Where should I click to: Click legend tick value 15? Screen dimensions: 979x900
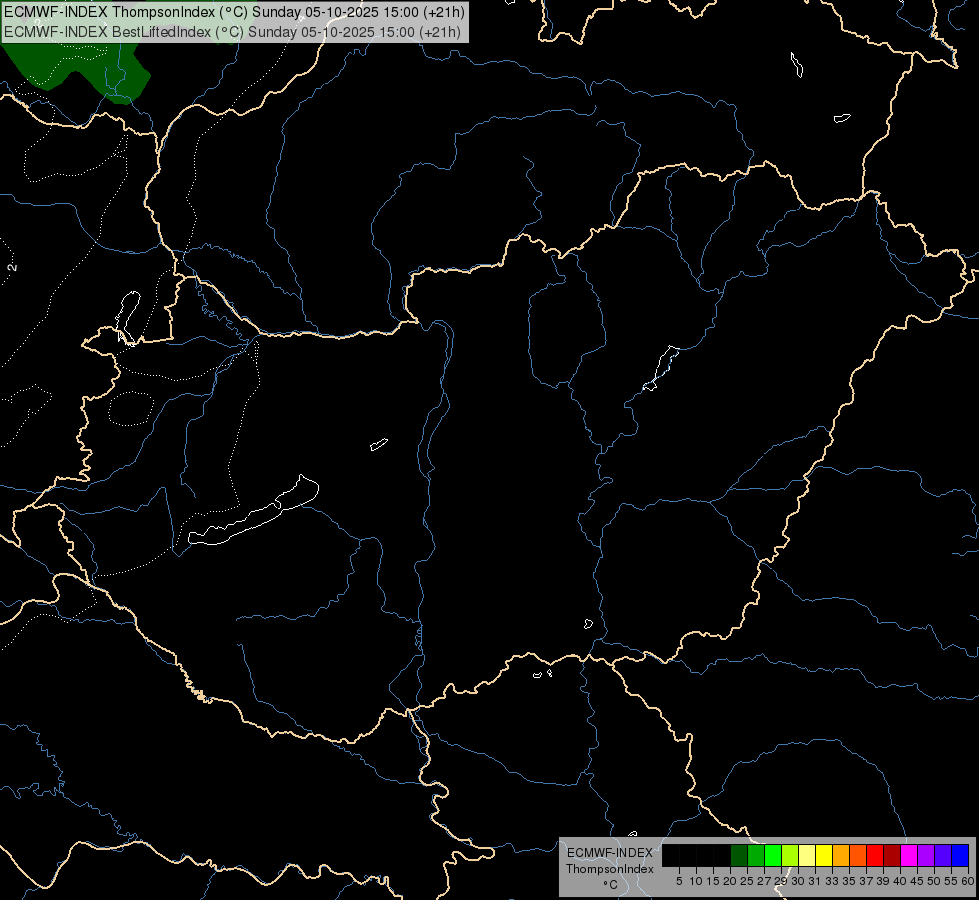713,881
